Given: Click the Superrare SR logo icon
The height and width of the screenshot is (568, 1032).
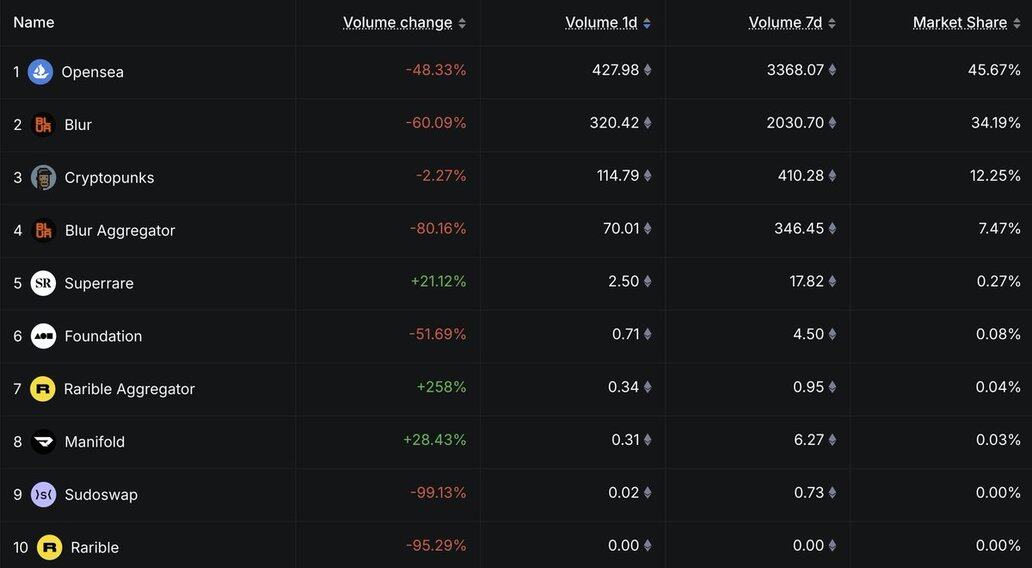Looking at the screenshot, I should (x=43, y=283).
